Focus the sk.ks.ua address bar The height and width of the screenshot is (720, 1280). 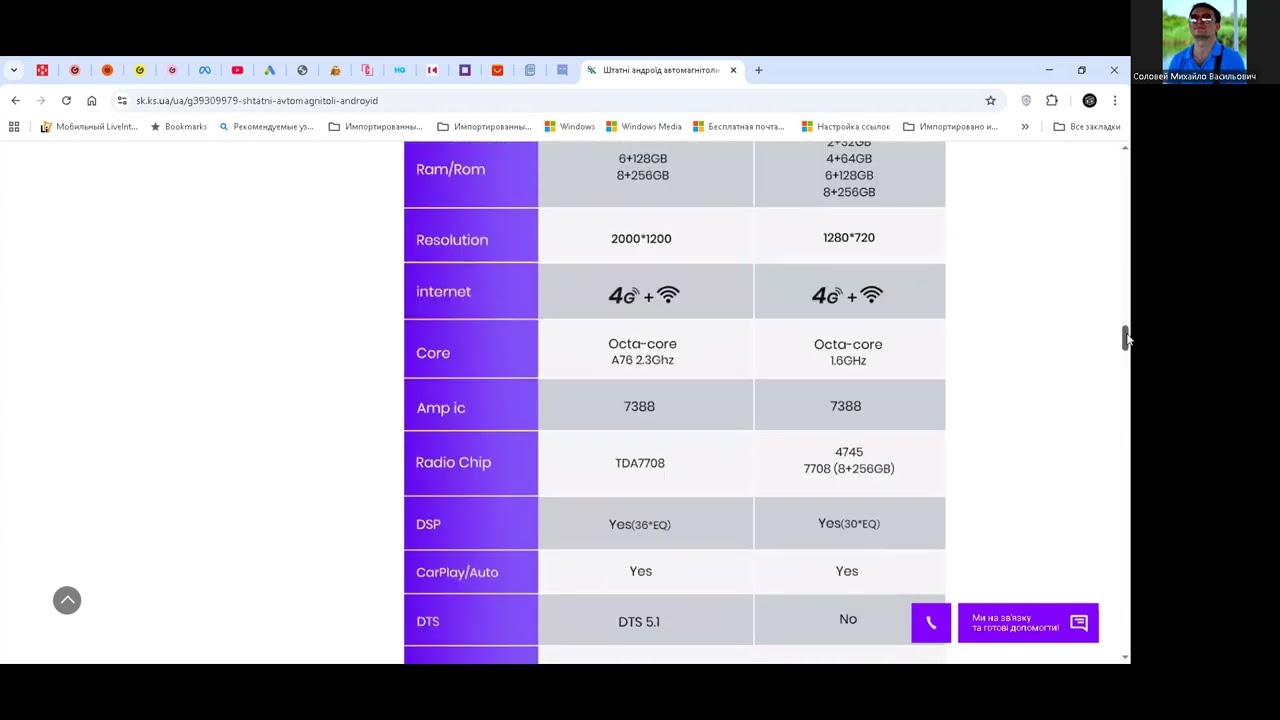(555, 100)
